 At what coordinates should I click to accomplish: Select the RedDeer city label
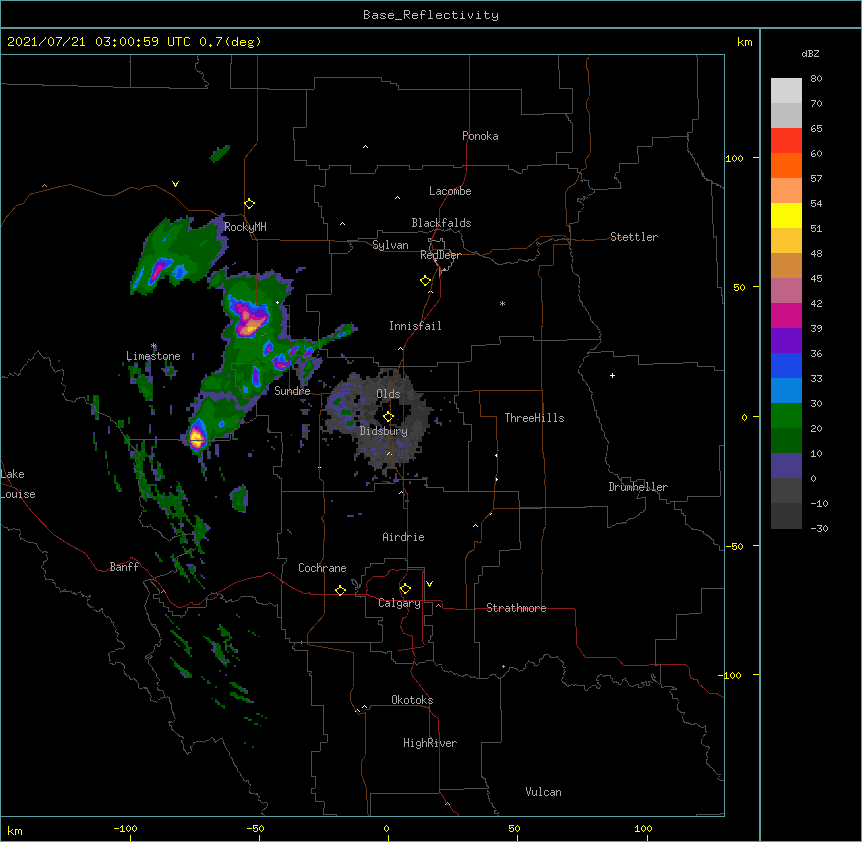pos(440,255)
